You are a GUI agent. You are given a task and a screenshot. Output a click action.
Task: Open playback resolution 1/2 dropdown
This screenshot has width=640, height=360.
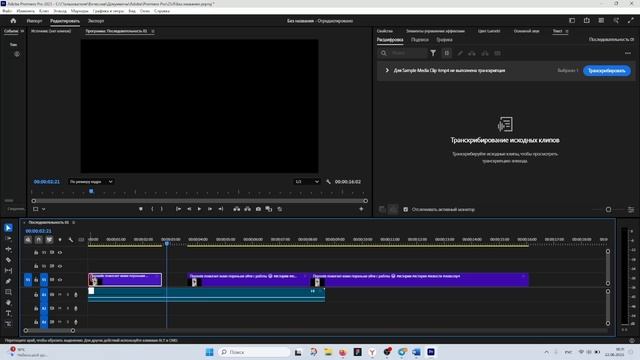(307, 182)
